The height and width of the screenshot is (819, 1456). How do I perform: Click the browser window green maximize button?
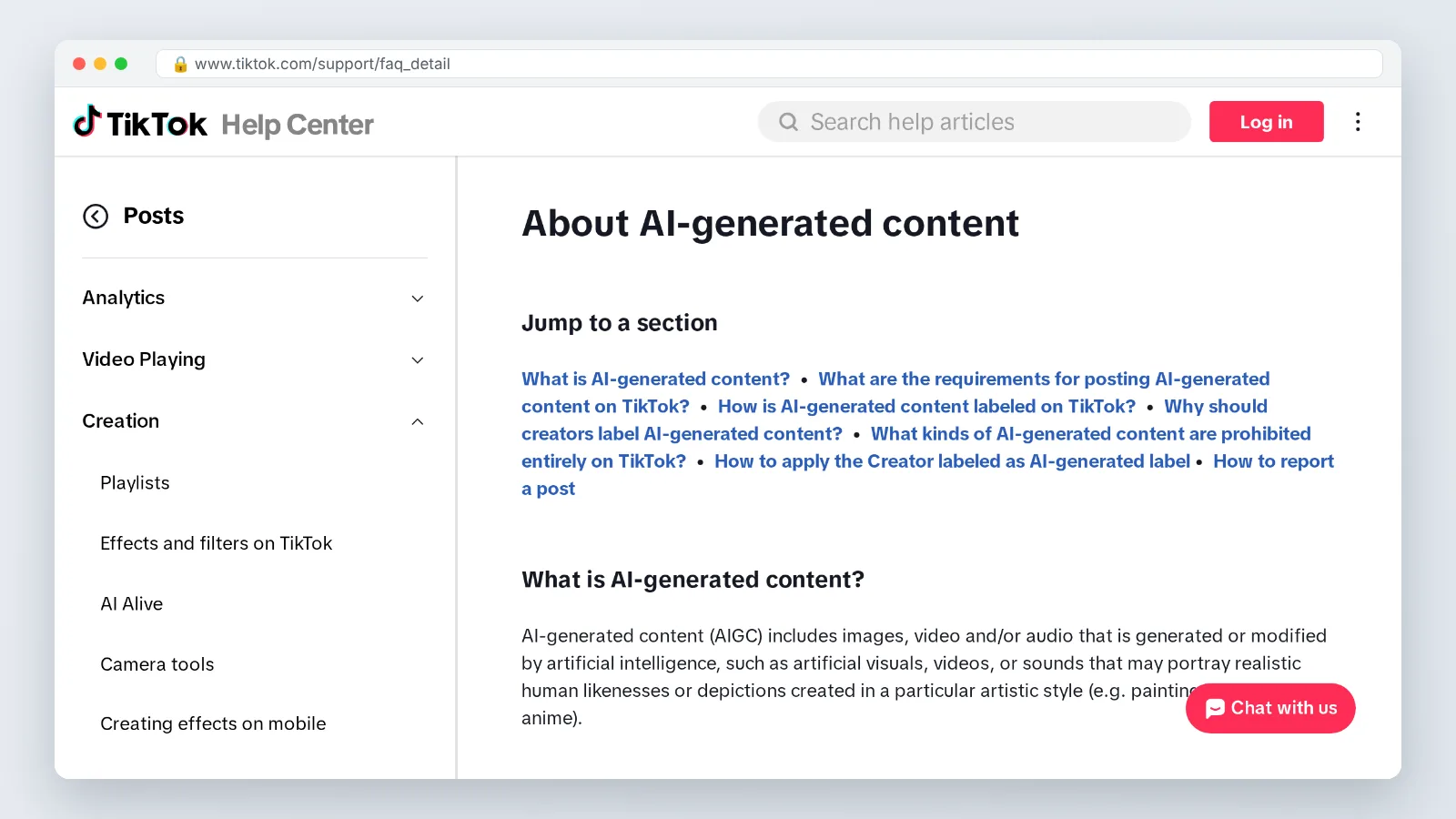click(x=121, y=64)
